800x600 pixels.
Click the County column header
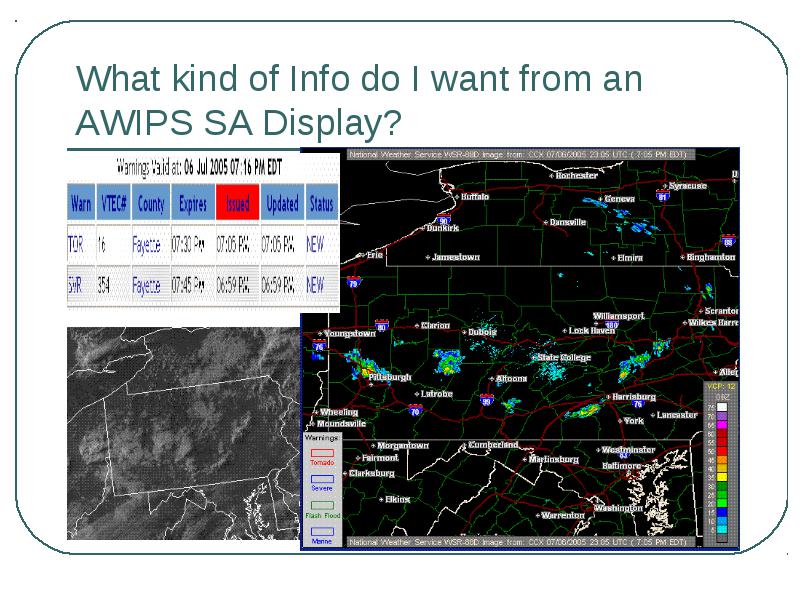point(151,203)
